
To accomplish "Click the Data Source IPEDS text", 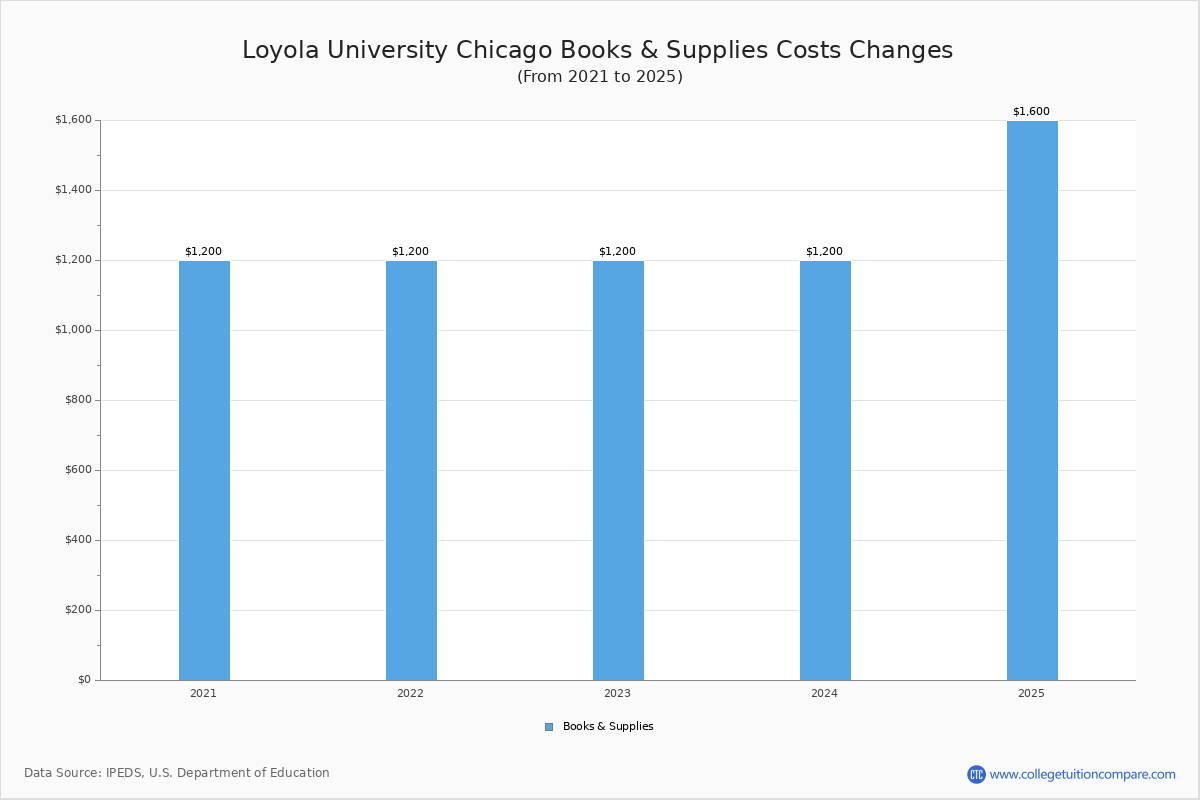I will click(x=177, y=773).
